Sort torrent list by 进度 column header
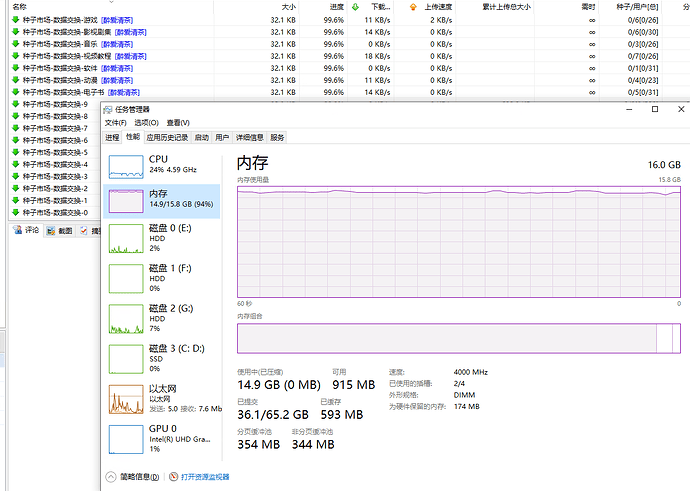690x491 pixels. pos(323,7)
